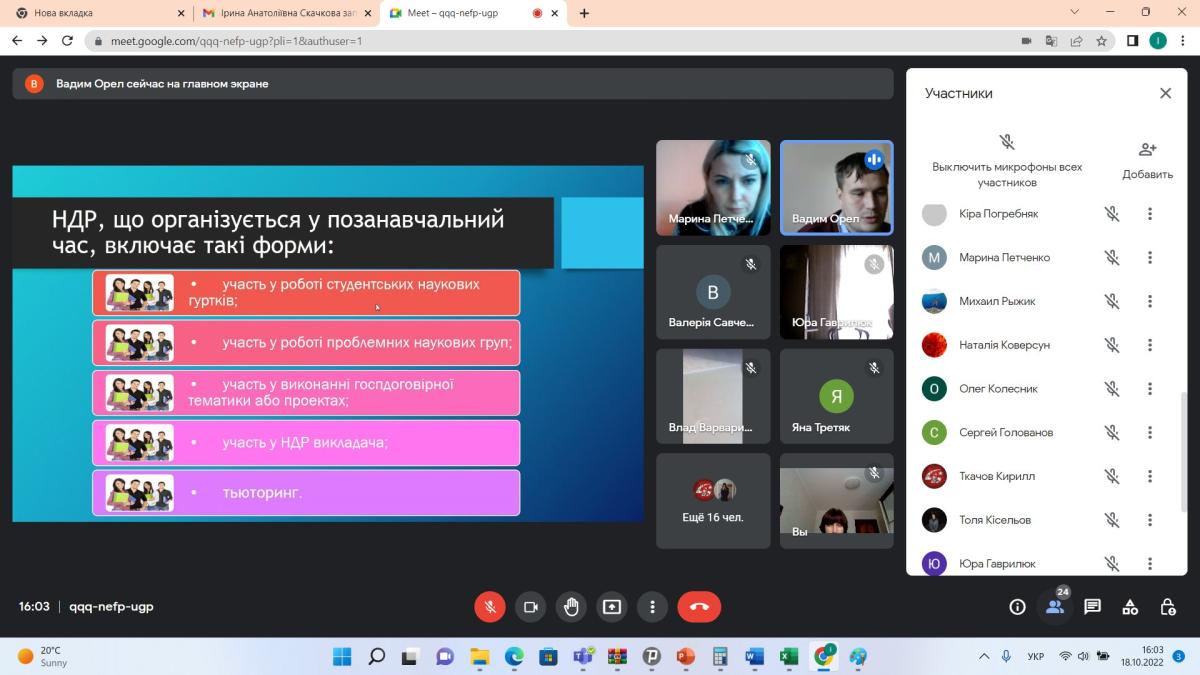The image size is (1200, 675).
Task: Toggle your camera off
Action: [531, 607]
